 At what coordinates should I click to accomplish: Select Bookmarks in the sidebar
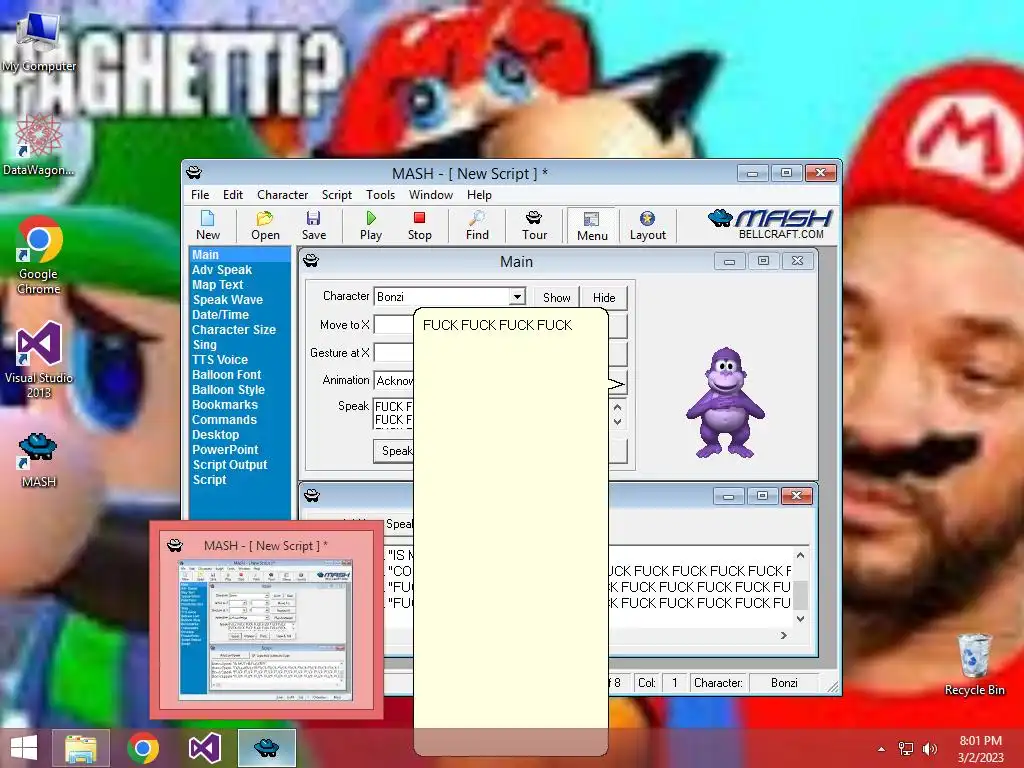click(x=225, y=405)
